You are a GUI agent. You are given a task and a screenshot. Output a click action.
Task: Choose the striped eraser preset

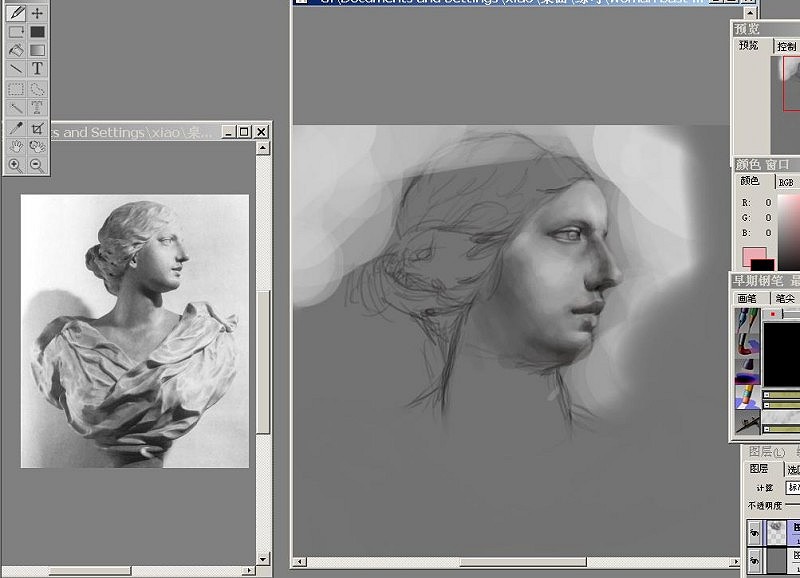click(x=747, y=397)
